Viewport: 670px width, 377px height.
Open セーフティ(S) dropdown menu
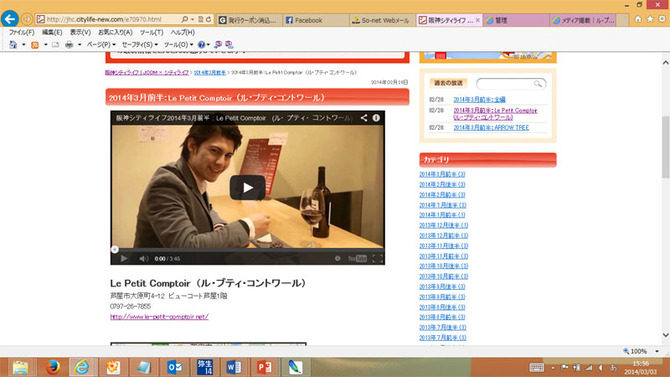point(140,44)
